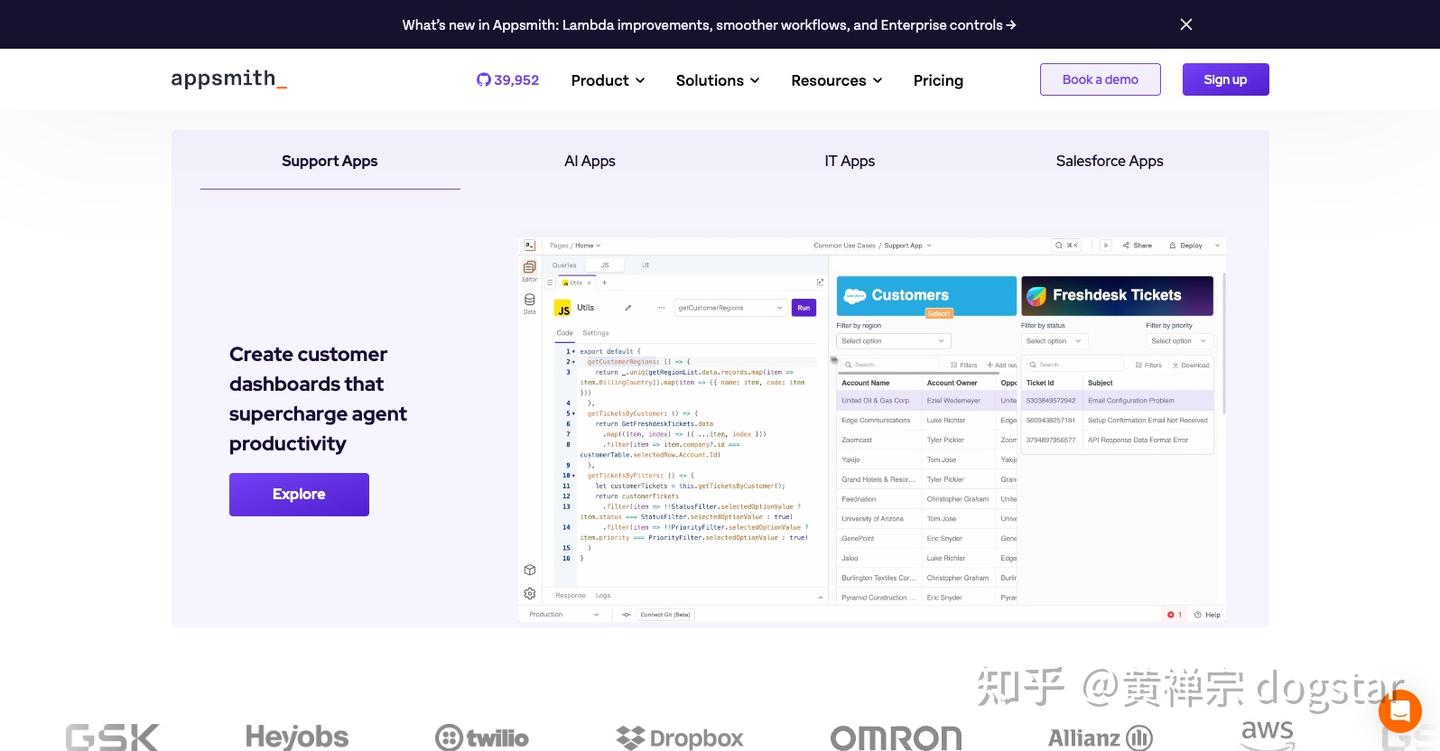Click the Salesforce cloud icon on Customers
Image resolution: width=1440 pixels, height=751 pixels.
(855, 295)
